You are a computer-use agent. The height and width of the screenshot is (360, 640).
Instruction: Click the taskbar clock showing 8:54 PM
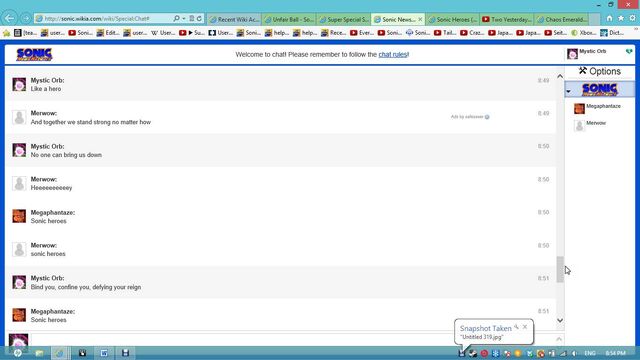tap(616, 353)
